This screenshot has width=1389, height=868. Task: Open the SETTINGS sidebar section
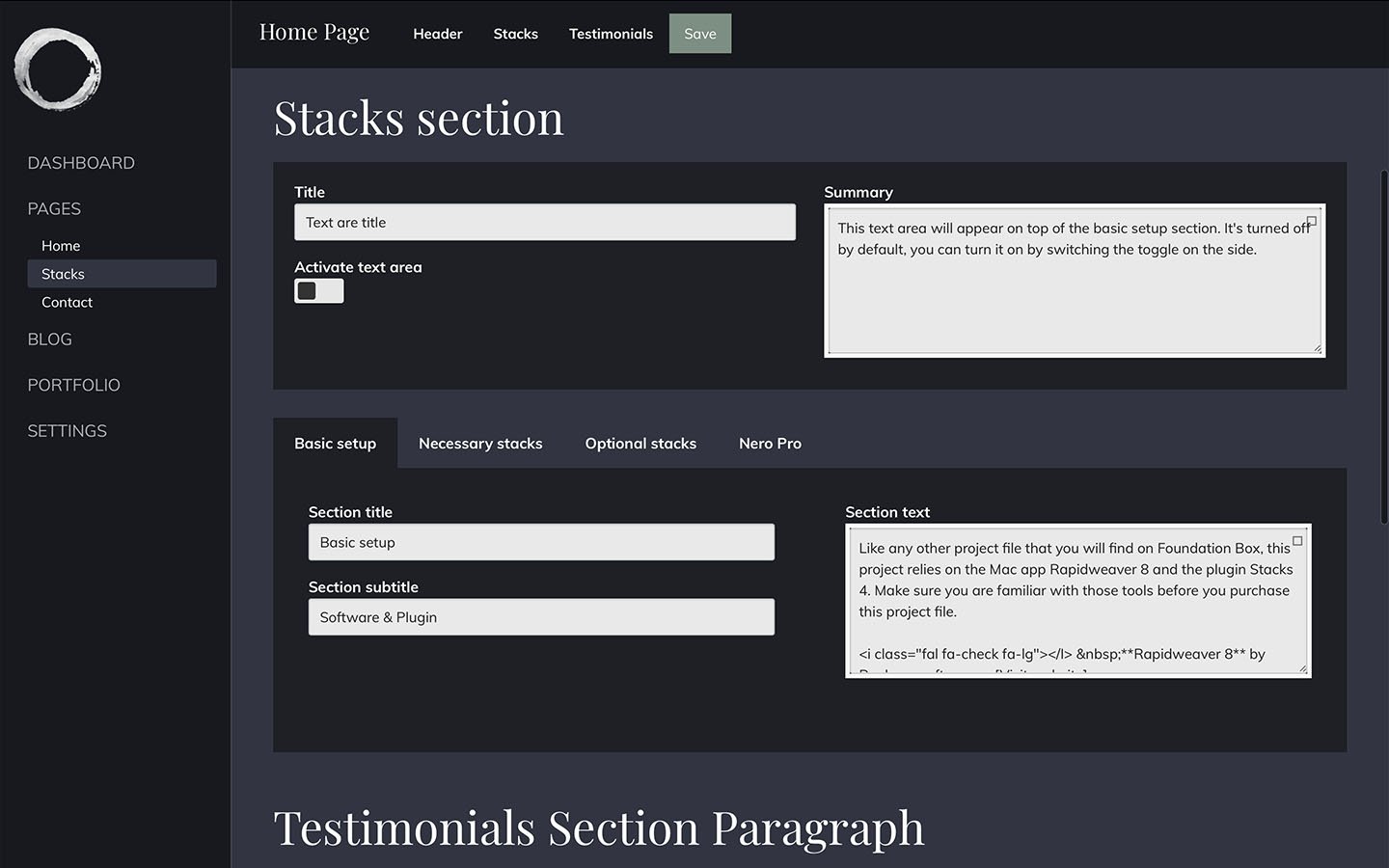click(68, 431)
